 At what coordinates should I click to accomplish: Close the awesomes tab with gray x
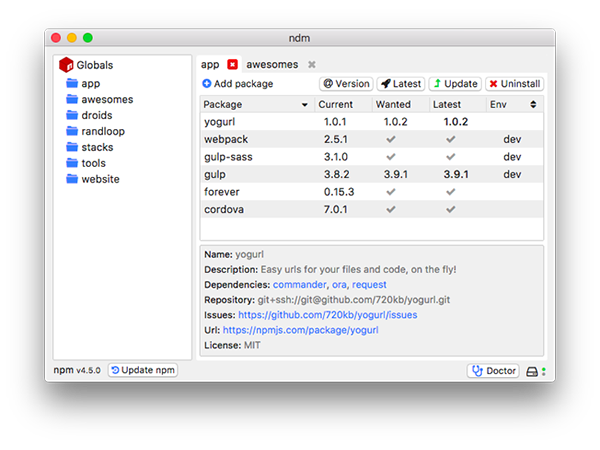tap(312, 64)
